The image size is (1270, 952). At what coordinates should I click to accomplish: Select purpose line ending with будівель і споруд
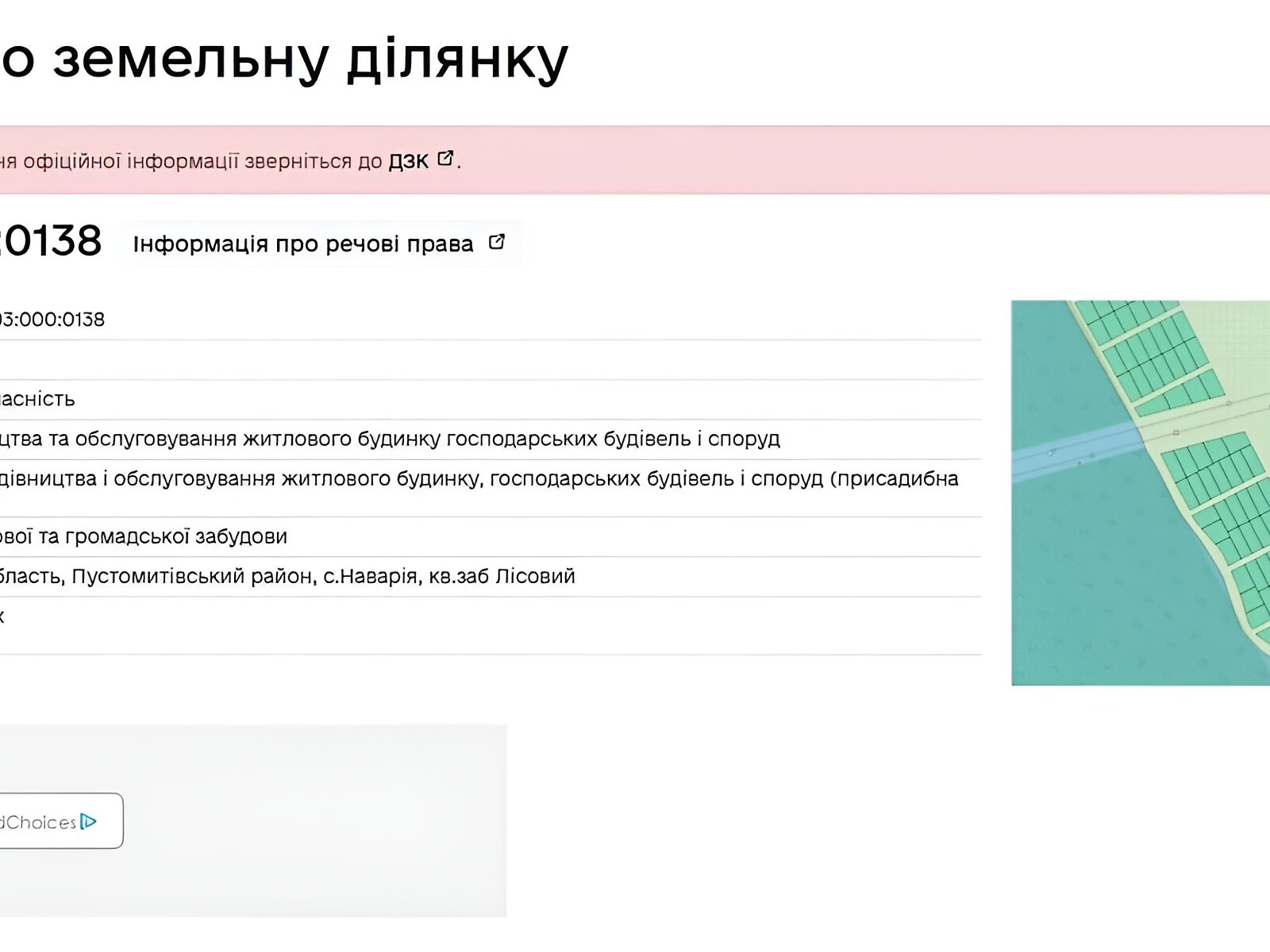click(x=390, y=440)
